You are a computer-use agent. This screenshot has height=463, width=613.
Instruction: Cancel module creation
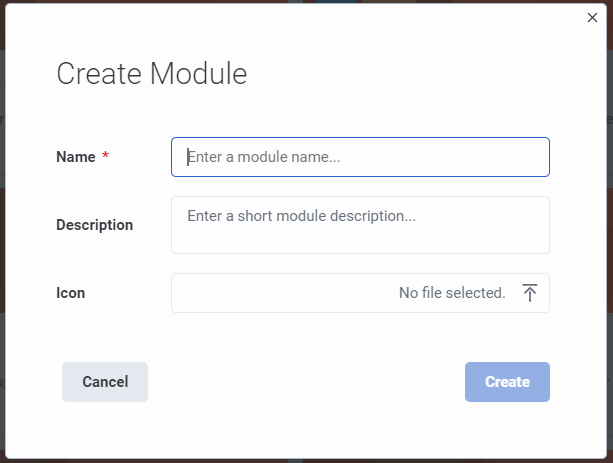[105, 382]
